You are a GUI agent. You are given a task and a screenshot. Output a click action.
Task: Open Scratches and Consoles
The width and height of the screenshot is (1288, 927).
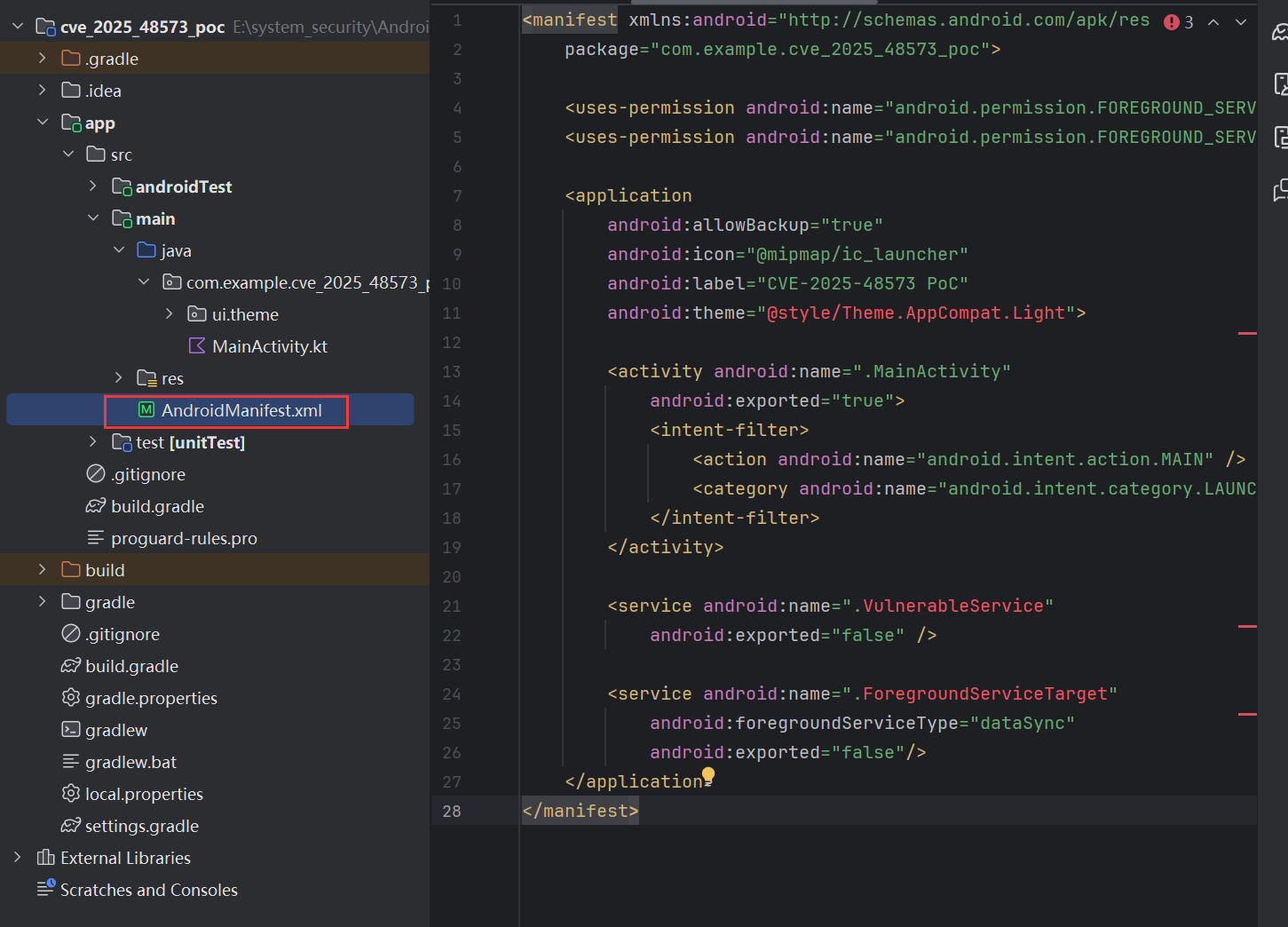(x=148, y=890)
